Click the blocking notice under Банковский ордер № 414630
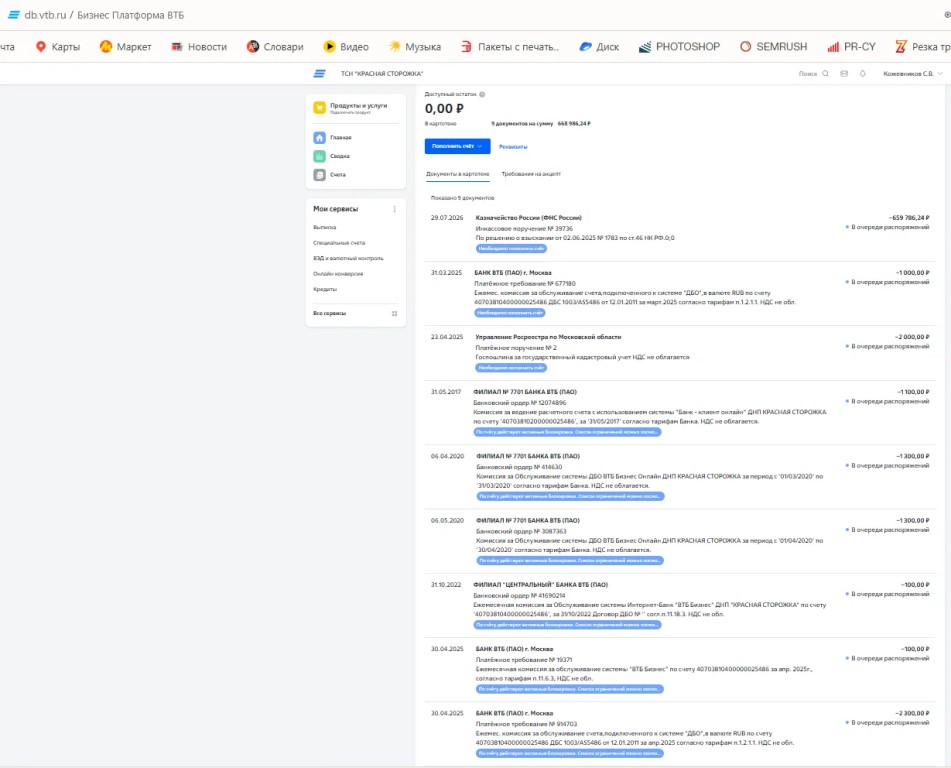951x768 pixels. point(570,496)
